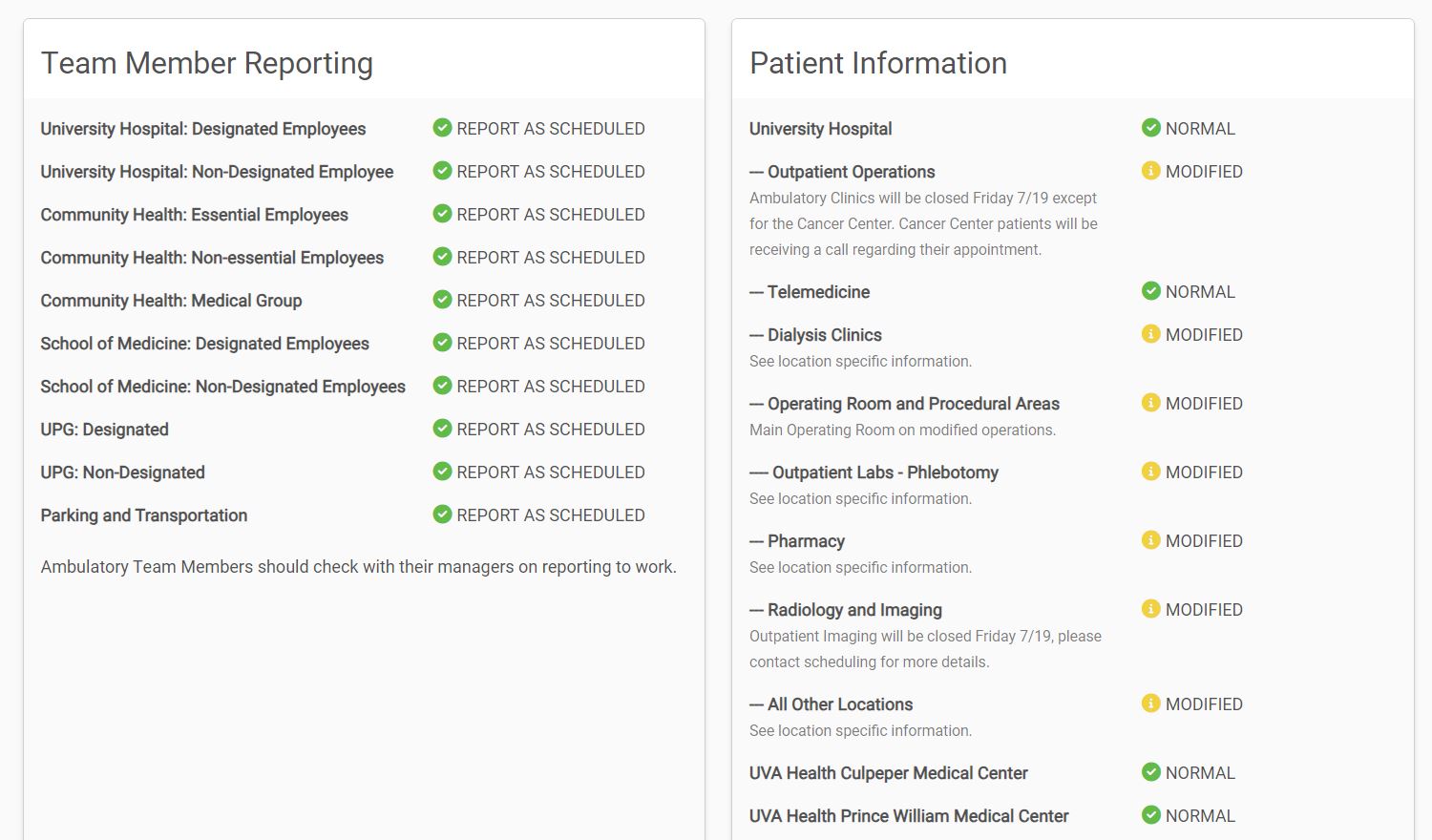1432x840 pixels.
Task: Click University Hospital: Designated Employees label
Action: pyautogui.click(x=203, y=129)
